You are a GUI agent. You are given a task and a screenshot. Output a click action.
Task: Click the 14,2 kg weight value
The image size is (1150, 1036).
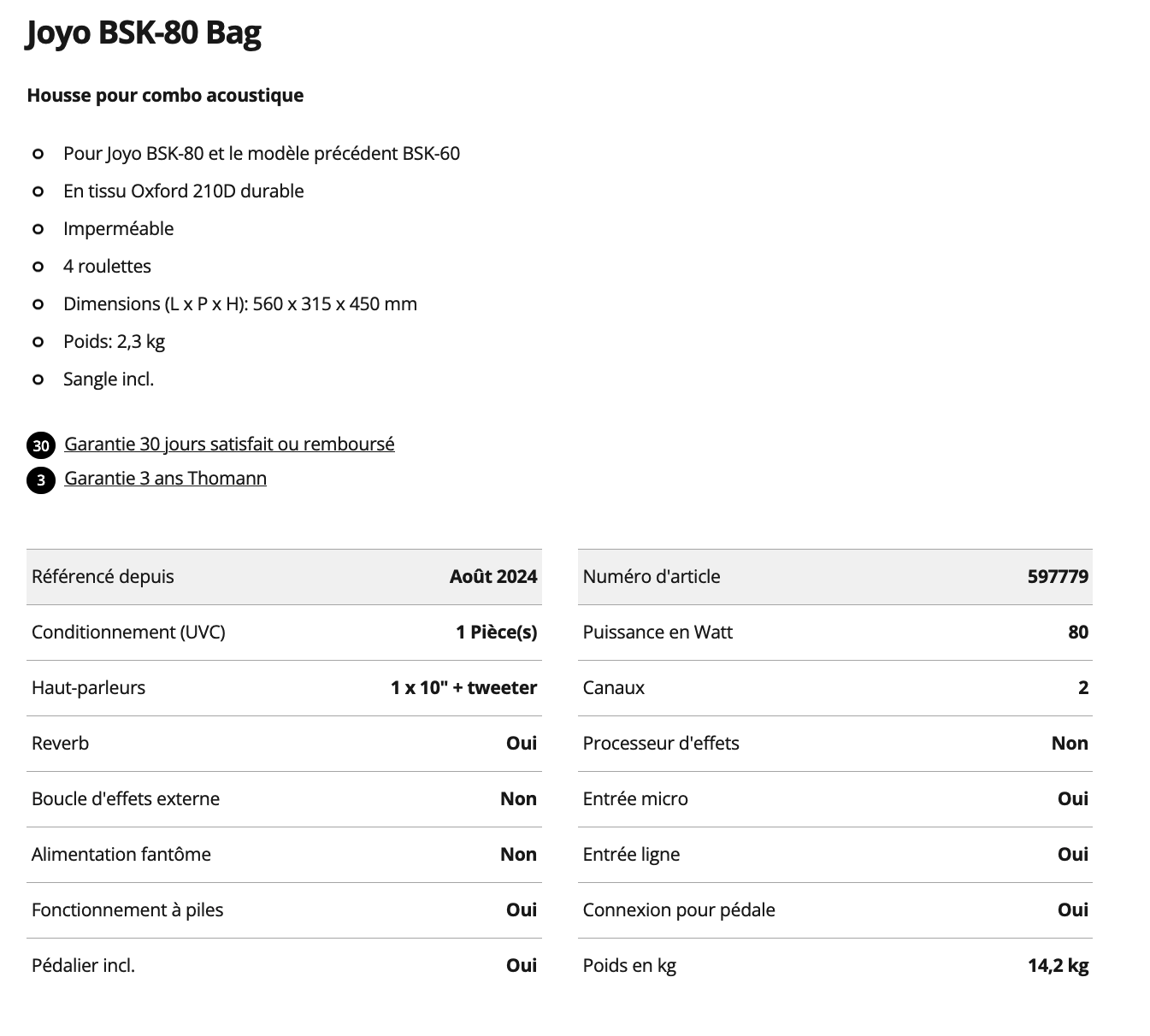point(1058,966)
